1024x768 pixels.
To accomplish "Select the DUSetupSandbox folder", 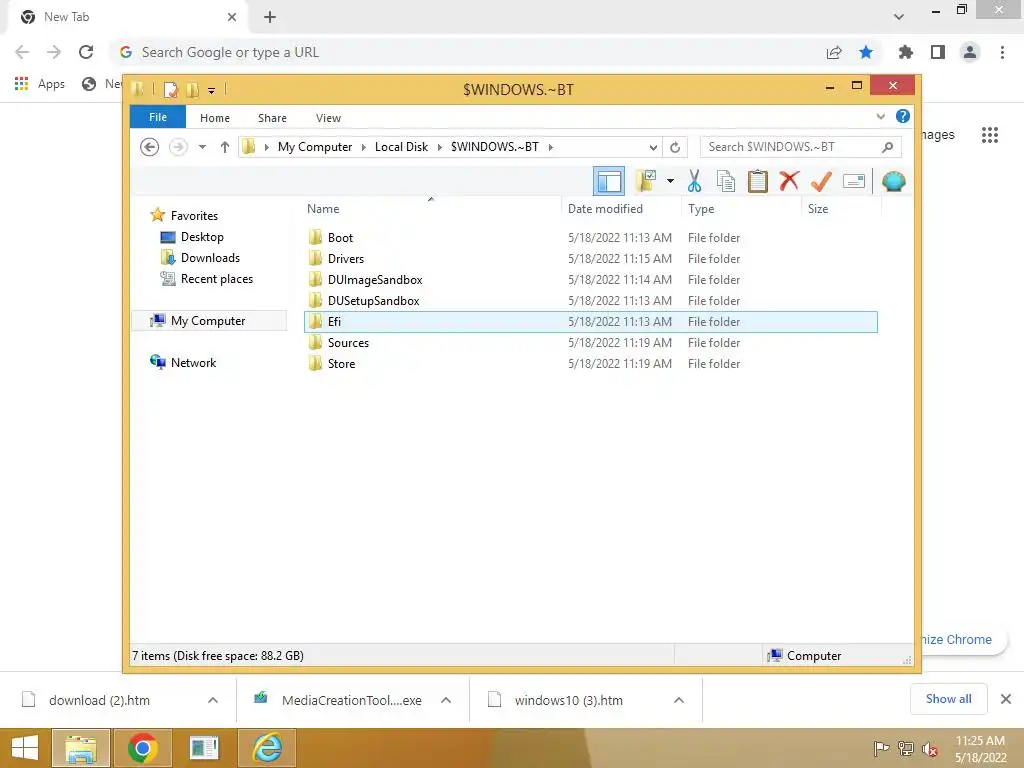I will [374, 300].
